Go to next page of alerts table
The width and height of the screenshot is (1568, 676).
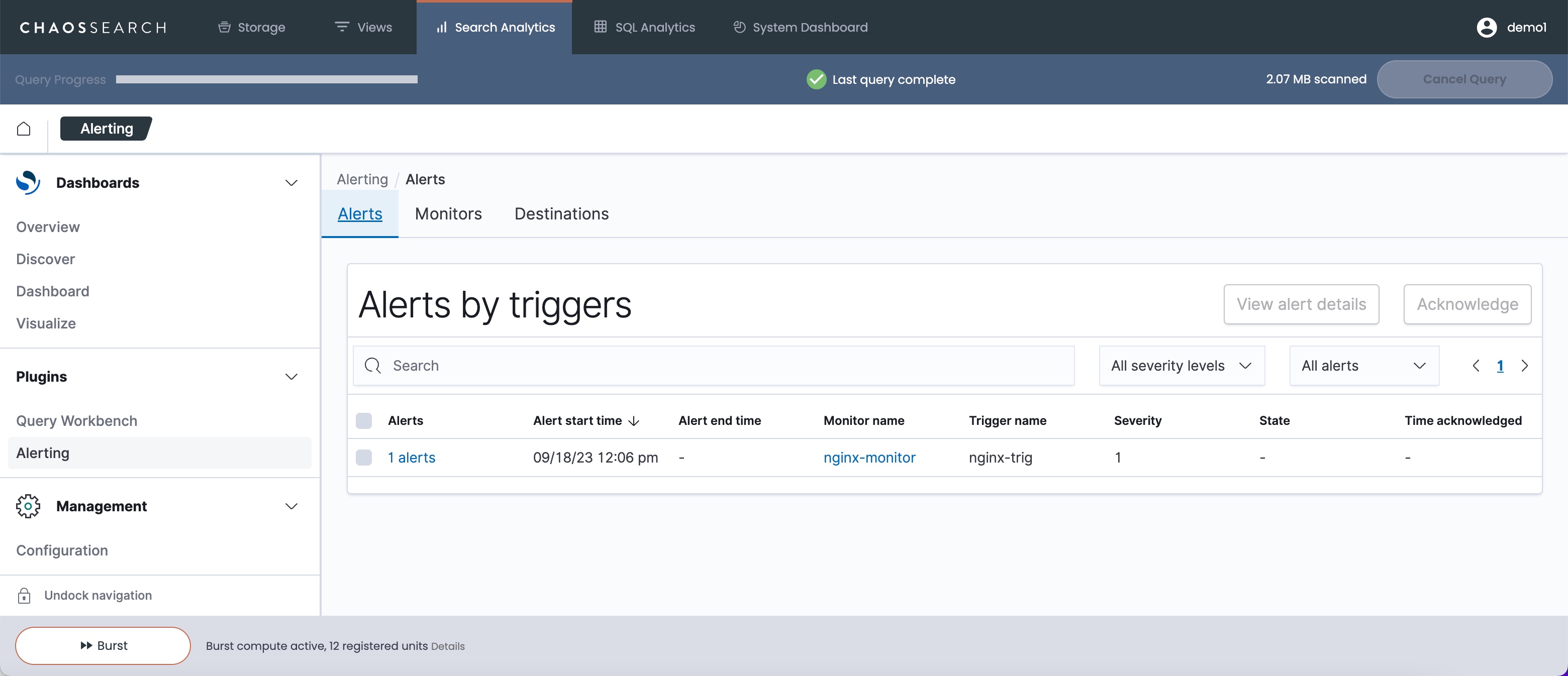[x=1524, y=366]
